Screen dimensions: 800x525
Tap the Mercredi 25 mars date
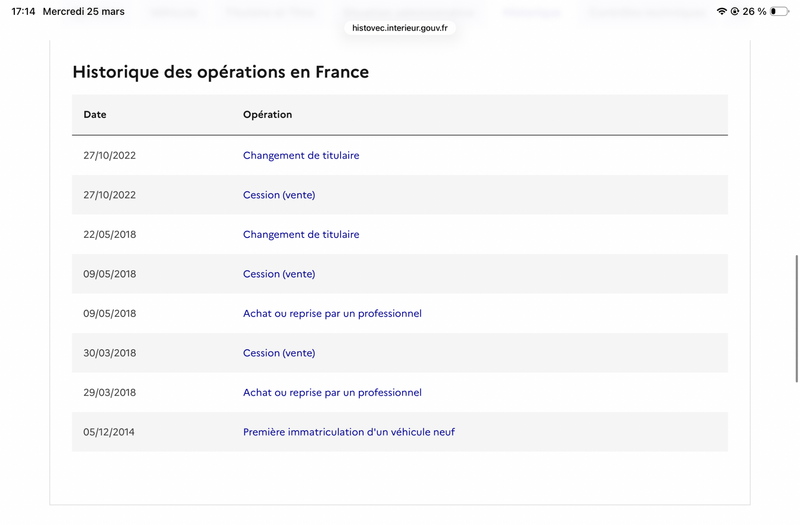coord(84,11)
